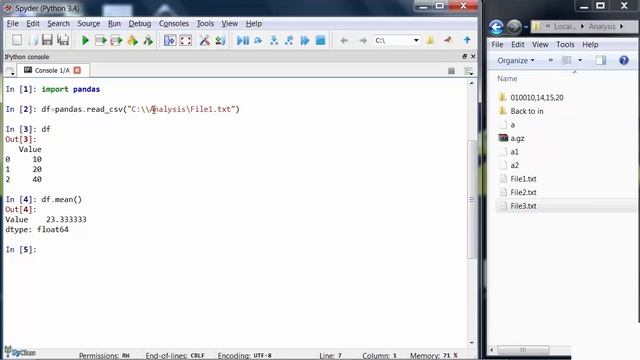This screenshot has width=640, height=360.
Task: Close the Console 1/A tab
Action: pos(77,70)
